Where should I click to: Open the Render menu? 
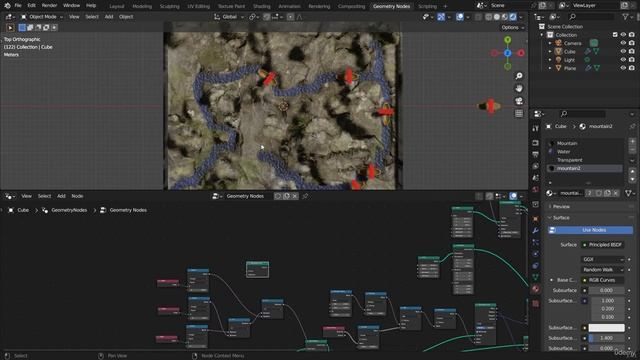pos(49,6)
